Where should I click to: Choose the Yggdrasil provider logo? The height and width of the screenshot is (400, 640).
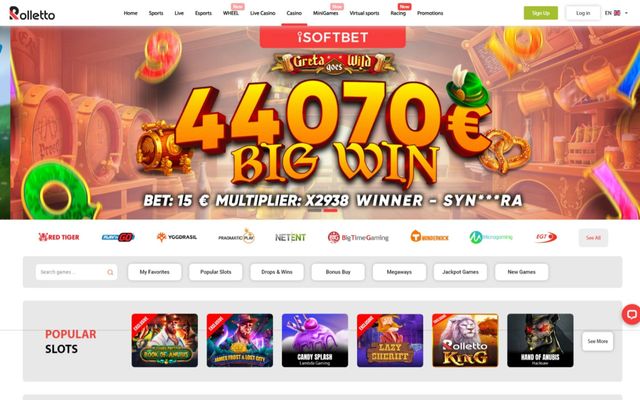pyautogui.click(x=177, y=237)
